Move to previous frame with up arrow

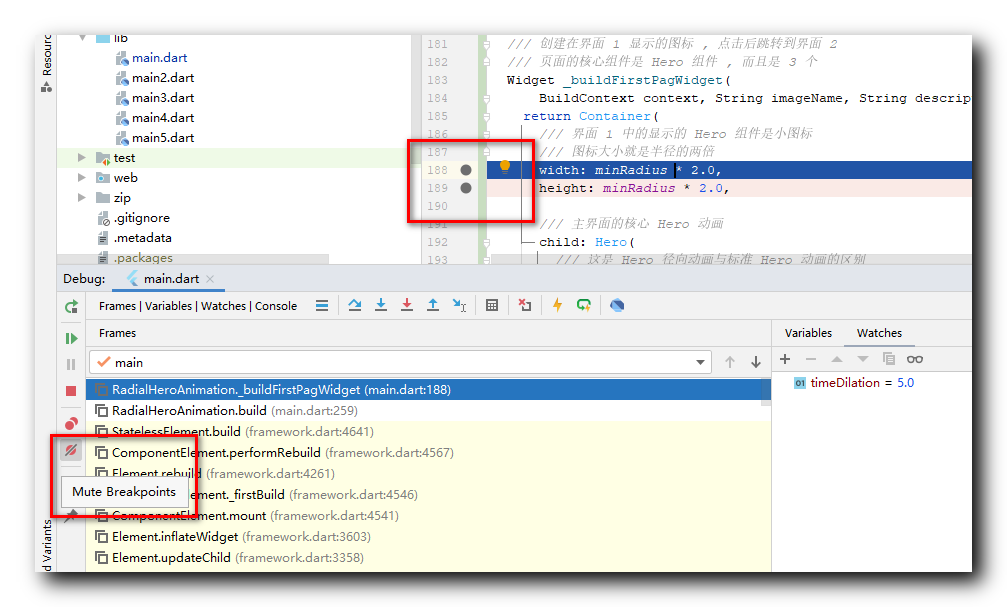click(x=730, y=362)
